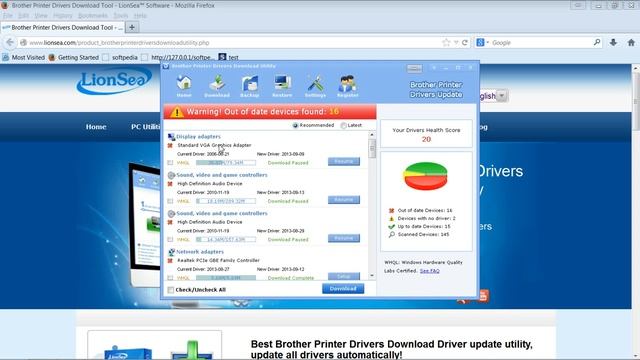Image resolution: width=640 pixels, height=360 pixels.
Task: Click the drivers health pie chart
Action: click(425, 176)
